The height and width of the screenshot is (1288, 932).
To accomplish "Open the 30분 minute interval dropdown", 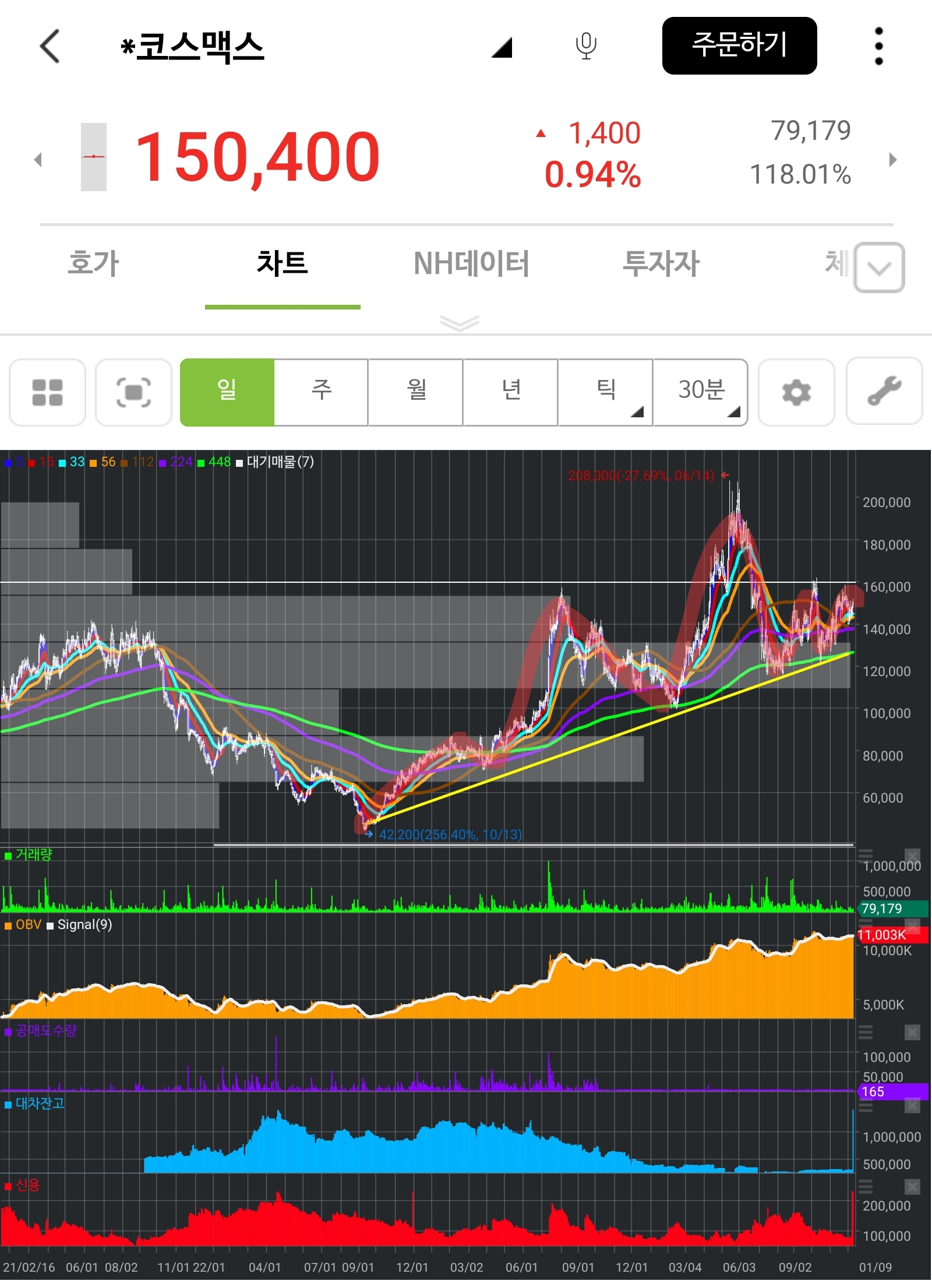I will [701, 392].
